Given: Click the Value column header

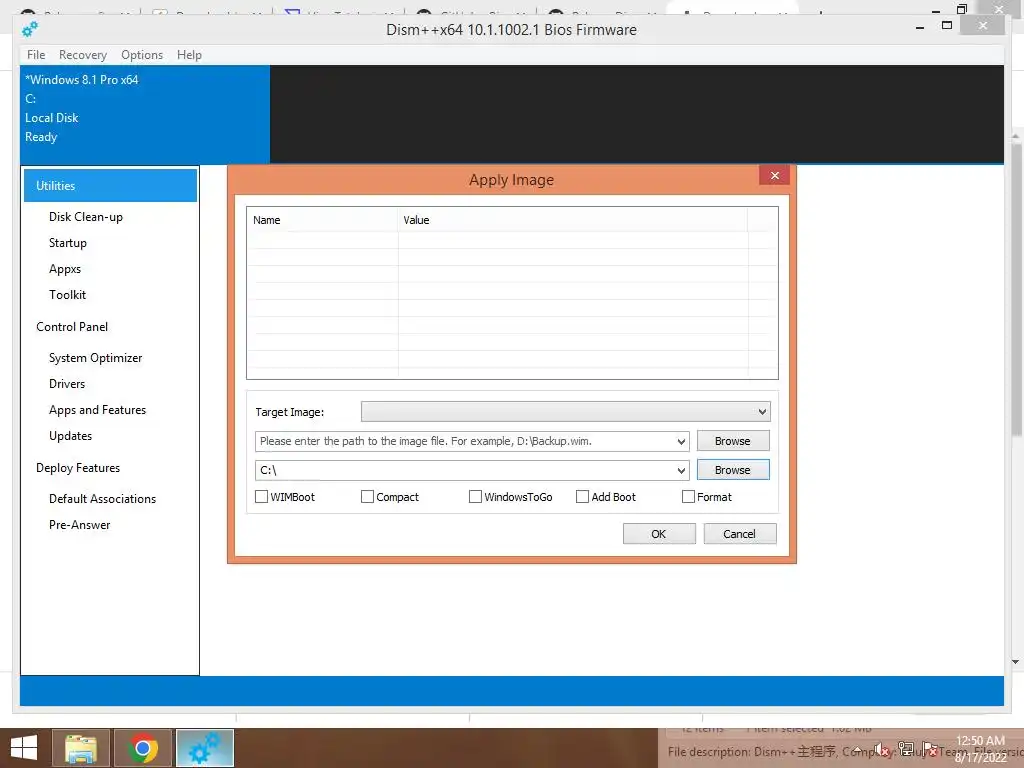Looking at the screenshot, I should tap(572, 220).
